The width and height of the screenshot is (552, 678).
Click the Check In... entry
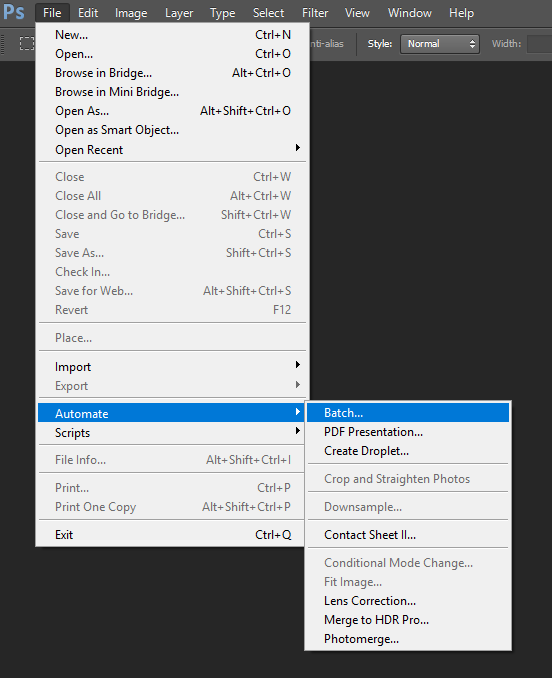tap(172, 272)
